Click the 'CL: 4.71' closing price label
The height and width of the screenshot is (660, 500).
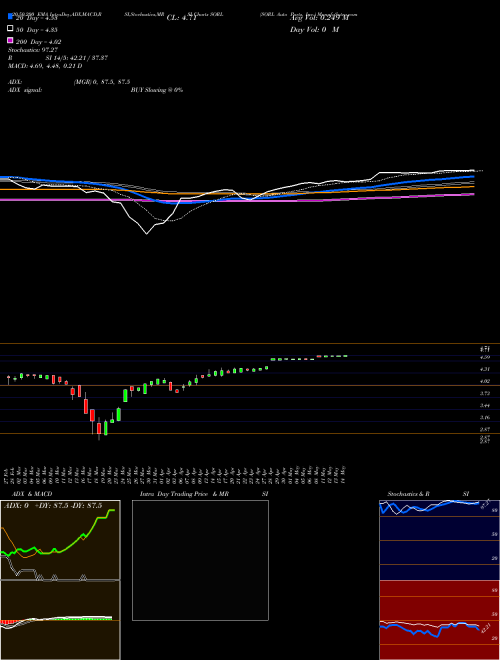[181, 18]
